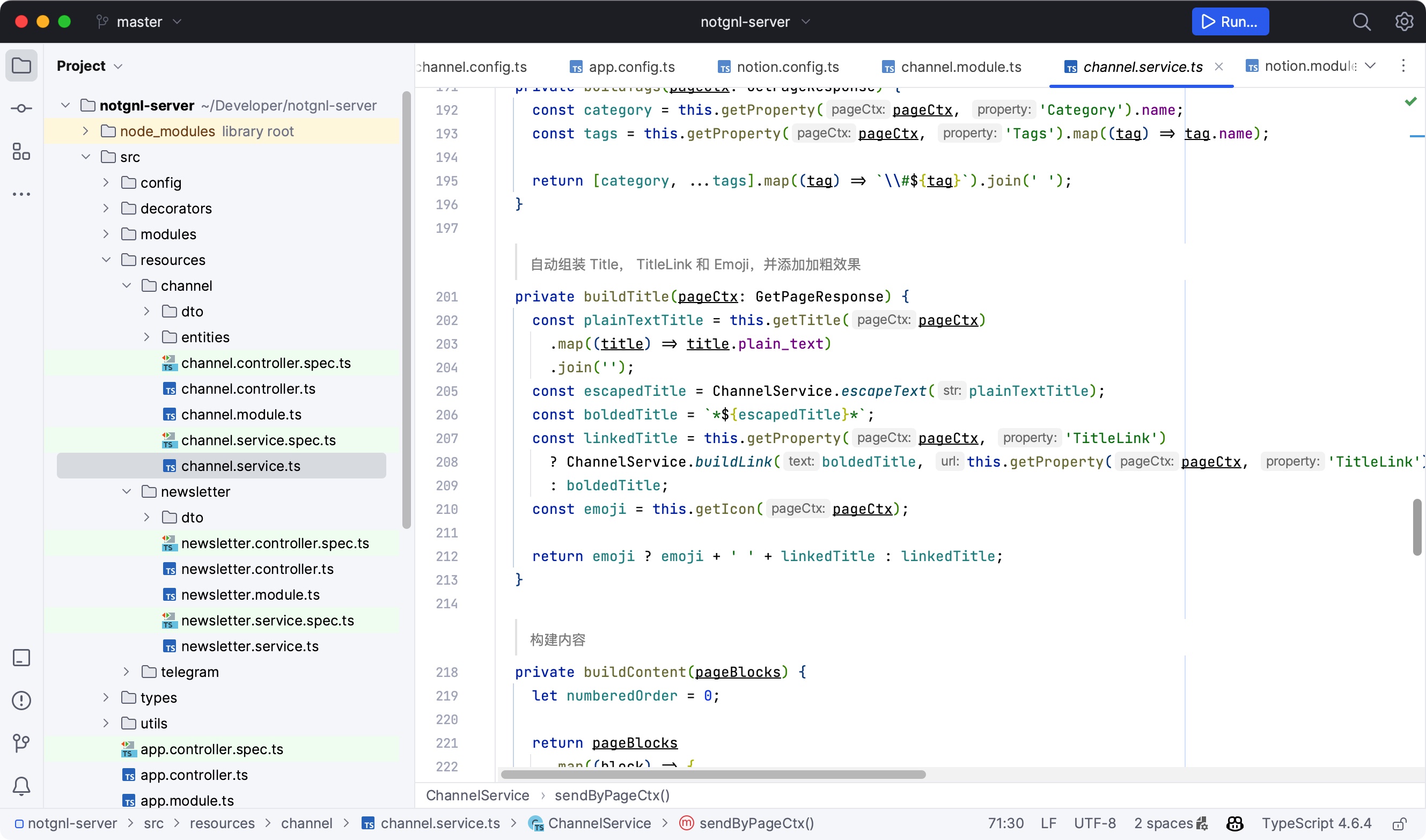
Task: Collapse the newsletter folder
Action: click(x=127, y=492)
